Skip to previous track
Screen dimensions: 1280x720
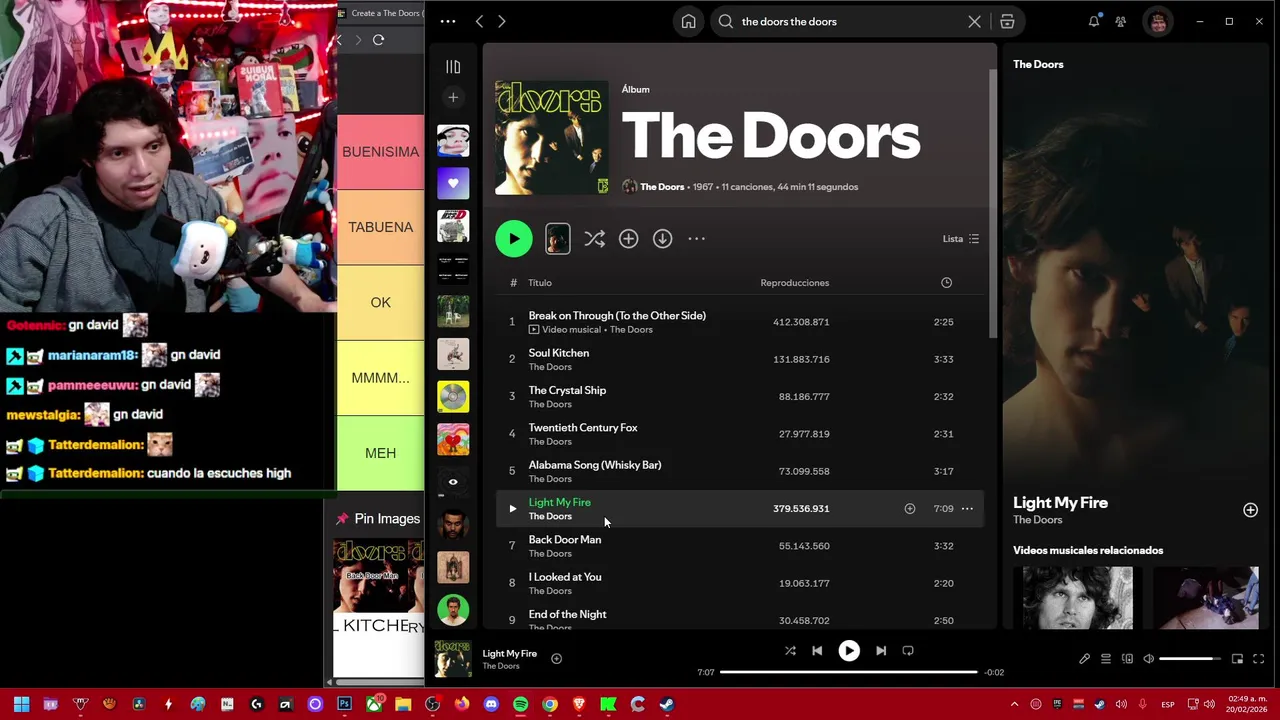817,651
